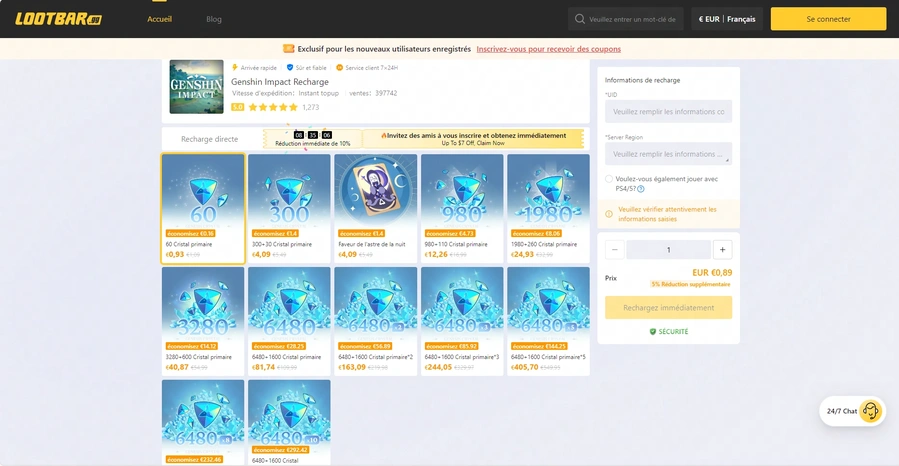Click the Sûr et fiable shield icon
This screenshot has height=466, width=899.
pyautogui.click(x=290, y=68)
